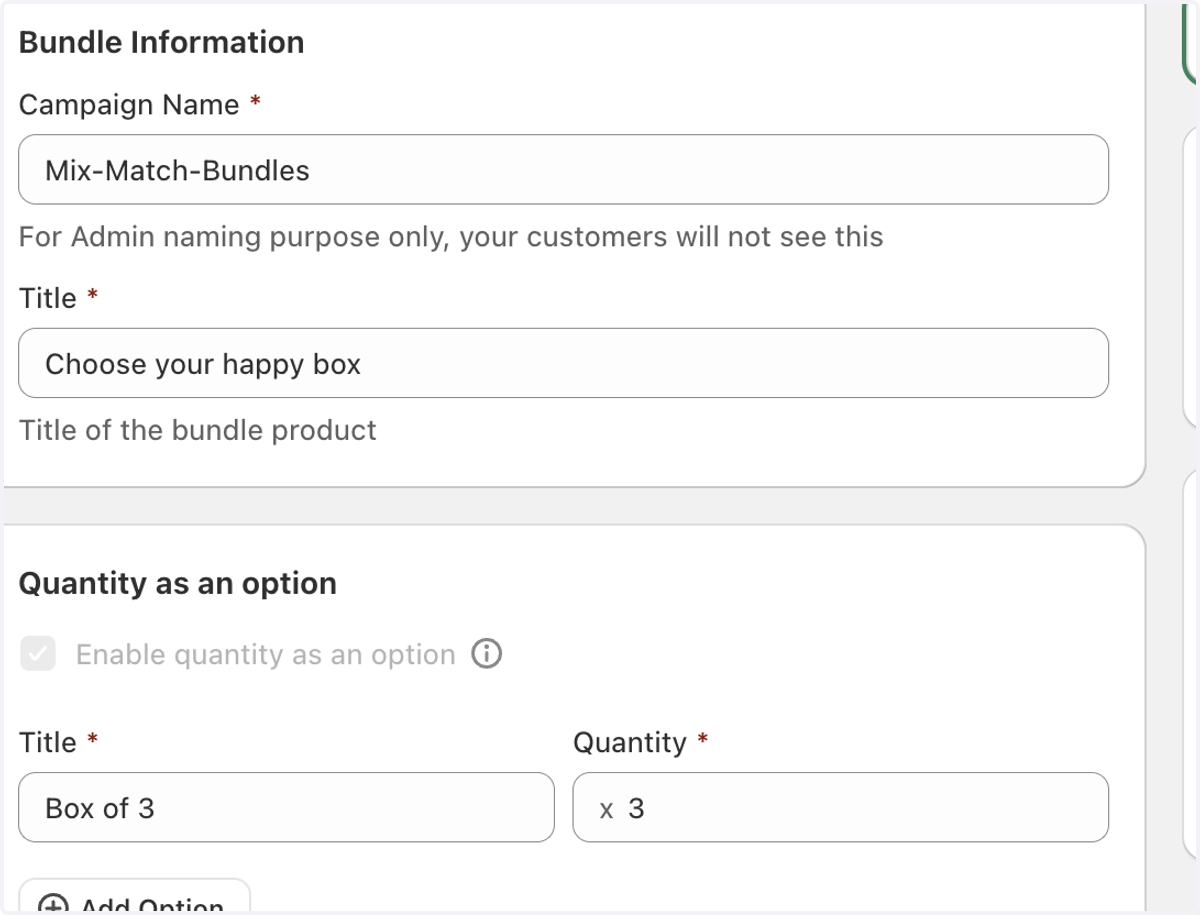This screenshot has height=915, width=1200.
Task: Click the 'Enable quantity as an option' label text
Action: click(266, 655)
